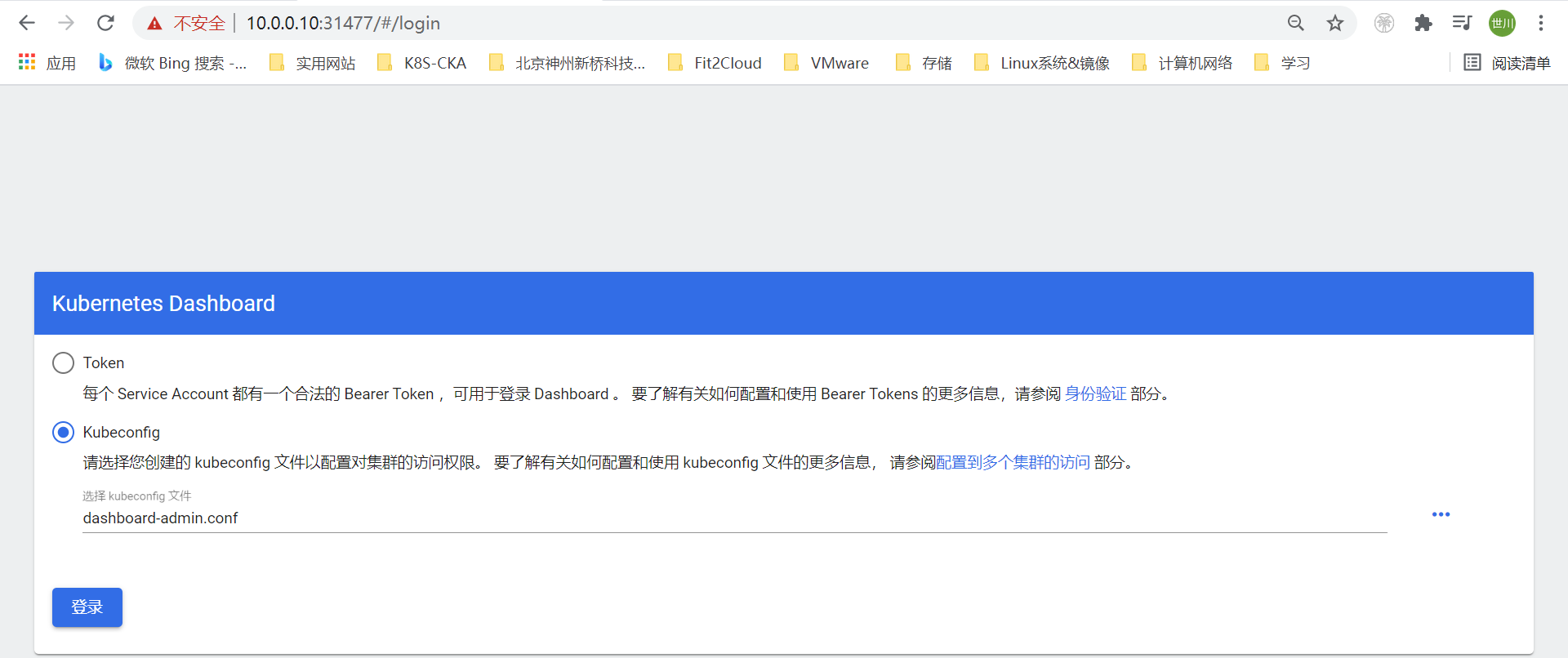Click the gray circular extension icon
Image resolution: width=1568 pixels, height=658 pixels.
[1384, 23]
